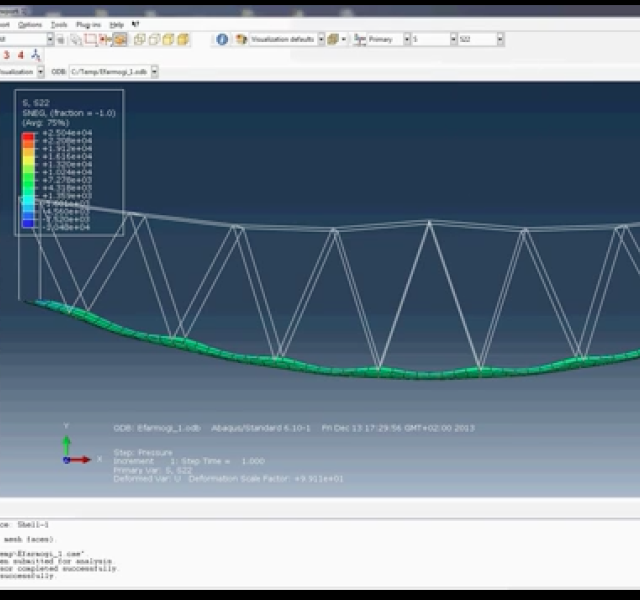This screenshot has height=600, width=640.
Task: Choose the red rectangle drag-select shape icon
Action: (90, 39)
